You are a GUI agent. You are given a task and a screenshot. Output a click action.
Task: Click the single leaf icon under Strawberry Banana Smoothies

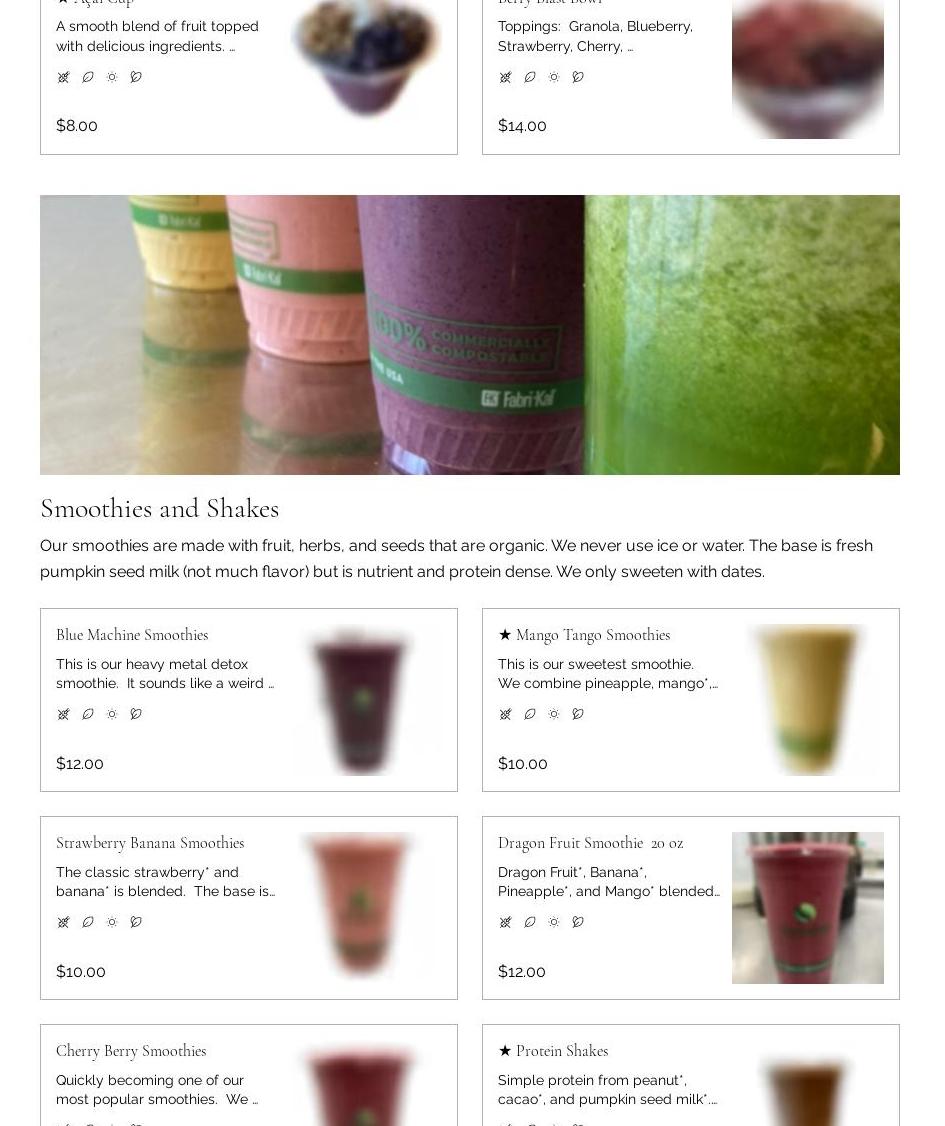[x=88, y=922]
